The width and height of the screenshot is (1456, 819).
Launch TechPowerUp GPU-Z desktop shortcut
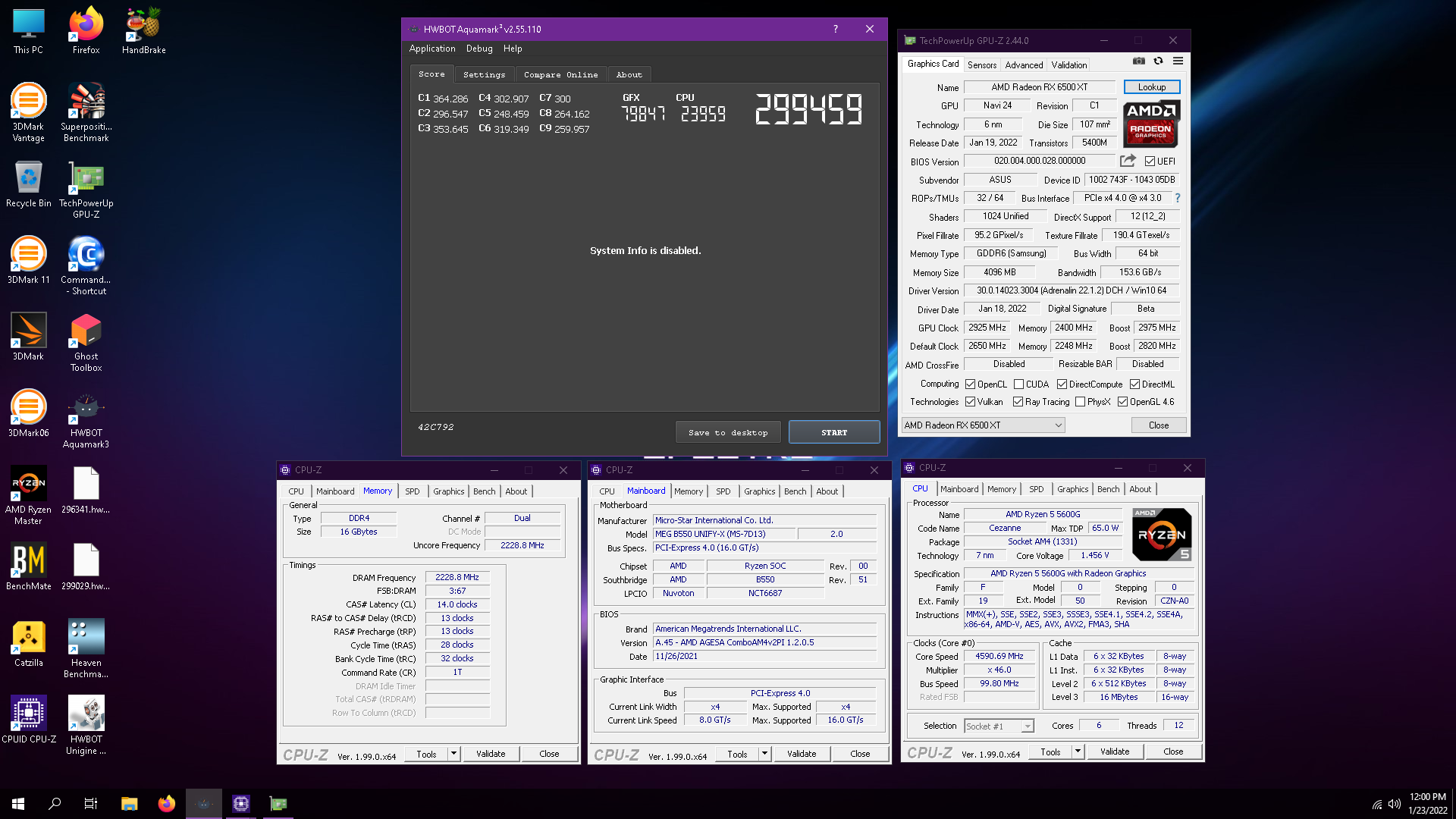coord(86,190)
